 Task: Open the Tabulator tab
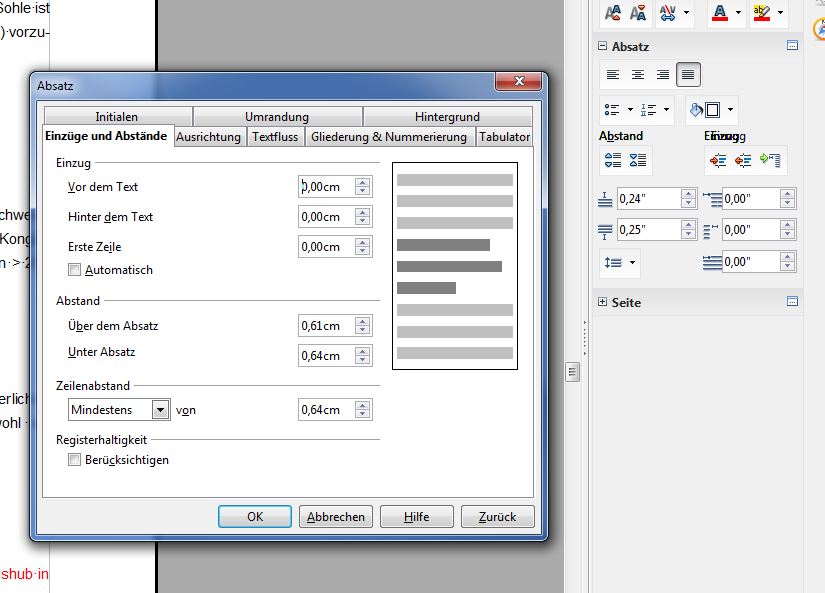point(504,137)
